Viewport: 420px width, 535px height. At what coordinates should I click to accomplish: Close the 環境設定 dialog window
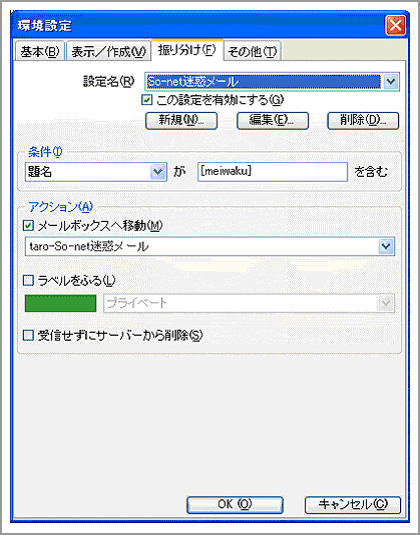click(x=395, y=26)
